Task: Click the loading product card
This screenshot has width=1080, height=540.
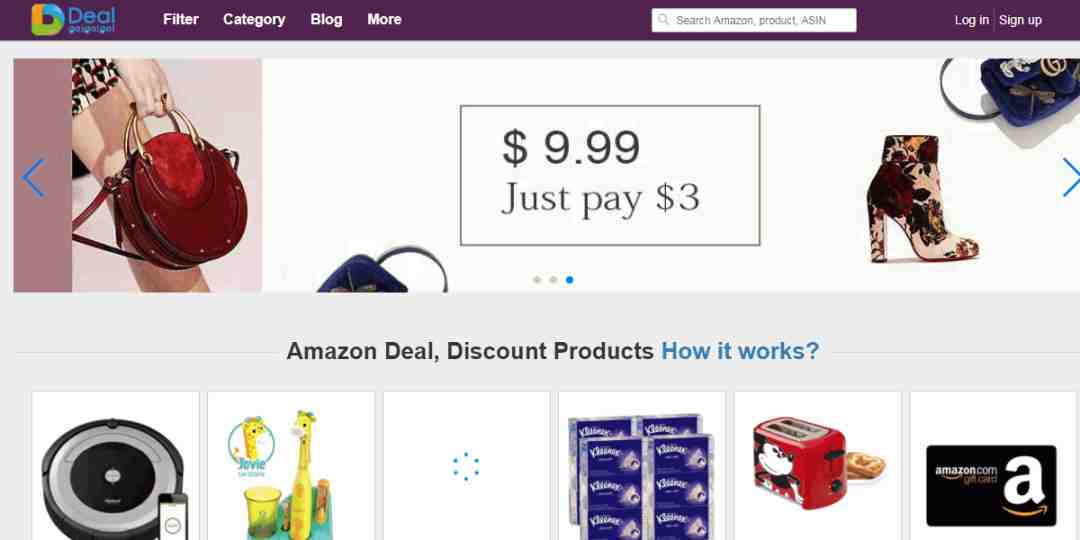Action: pos(466,466)
